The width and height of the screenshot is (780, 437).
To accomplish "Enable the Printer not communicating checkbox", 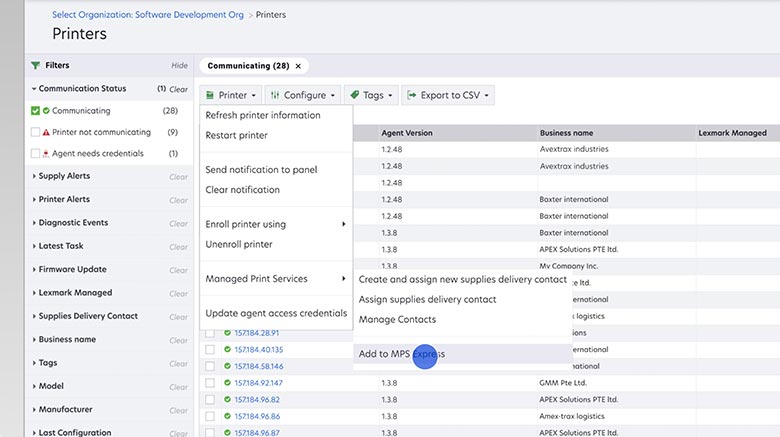I will click(36, 132).
